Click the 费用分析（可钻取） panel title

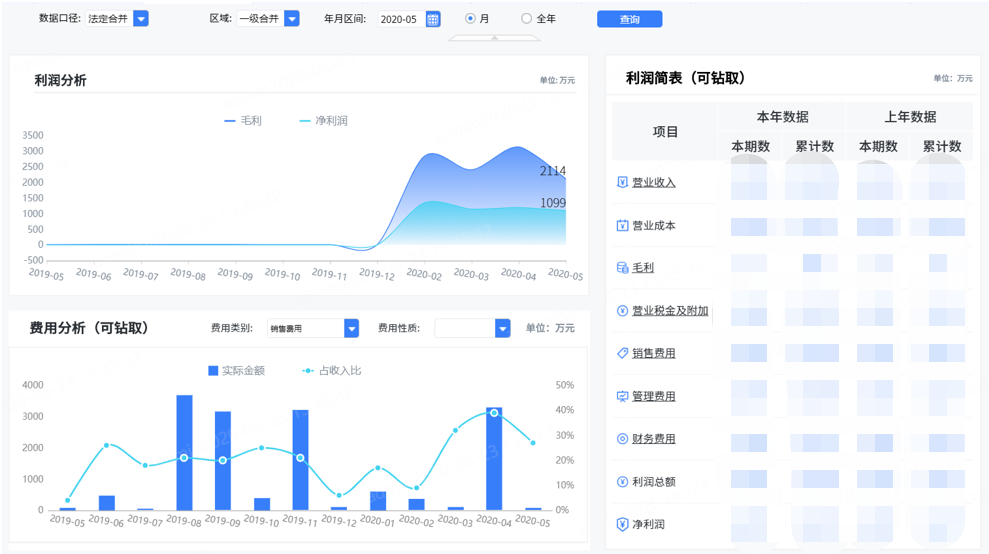(x=89, y=328)
